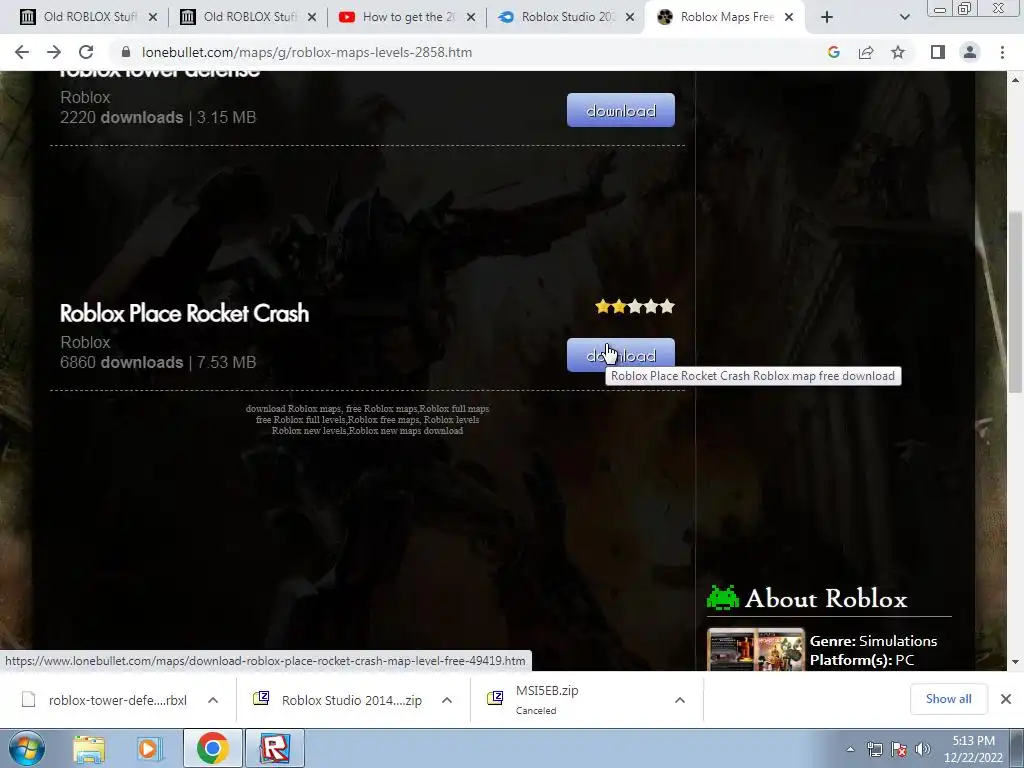Click the '2220 downloads | 3.15 MB' text
Screen dimensions: 1024x768
click(158, 118)
